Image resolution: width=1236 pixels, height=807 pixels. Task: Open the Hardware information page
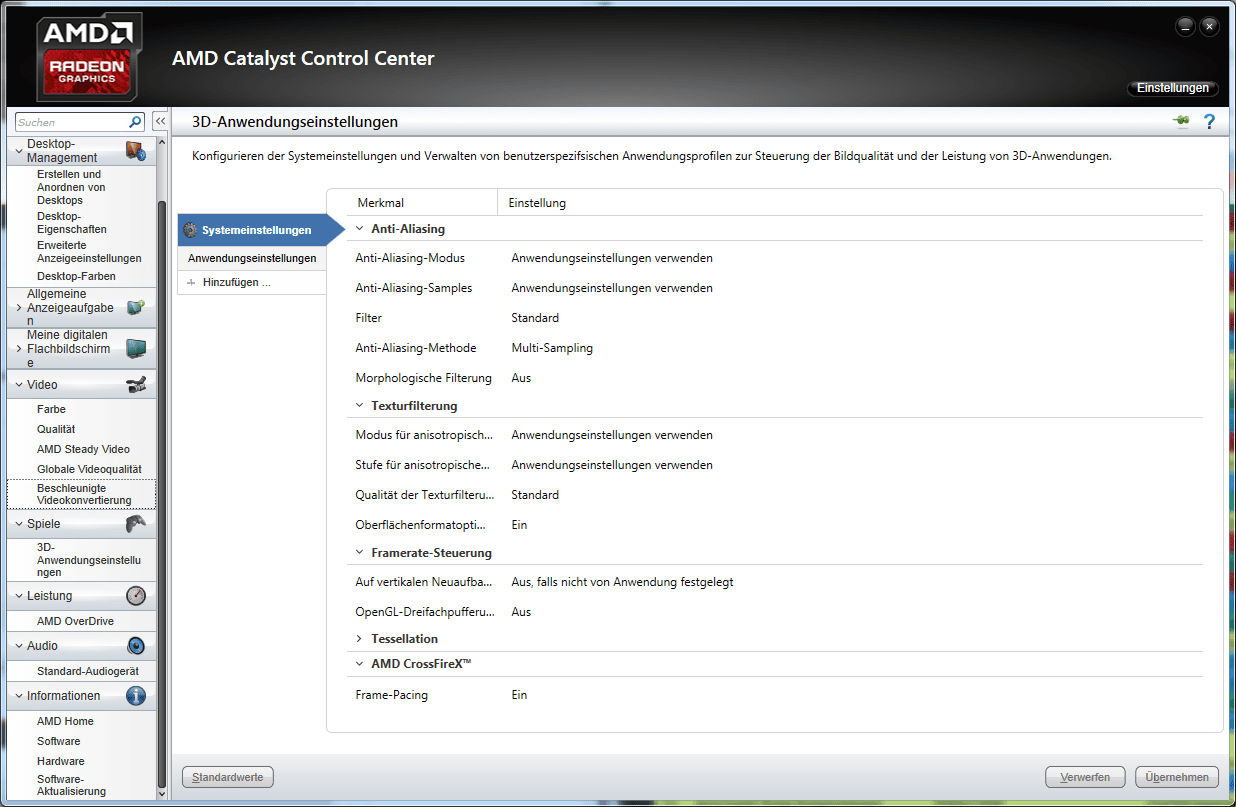[61, 761]
